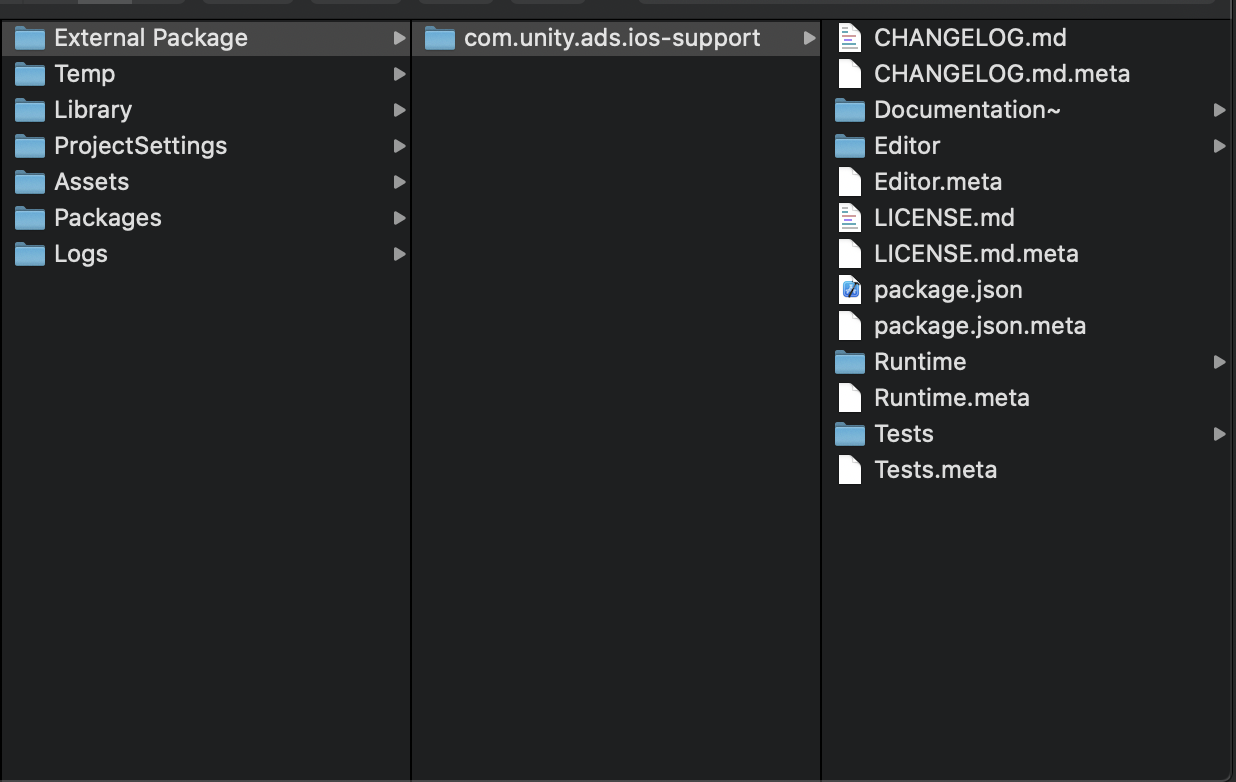Select the "package.json" file name
The height and width of the screenshot is (782, 1236).
tap(948, 290)
